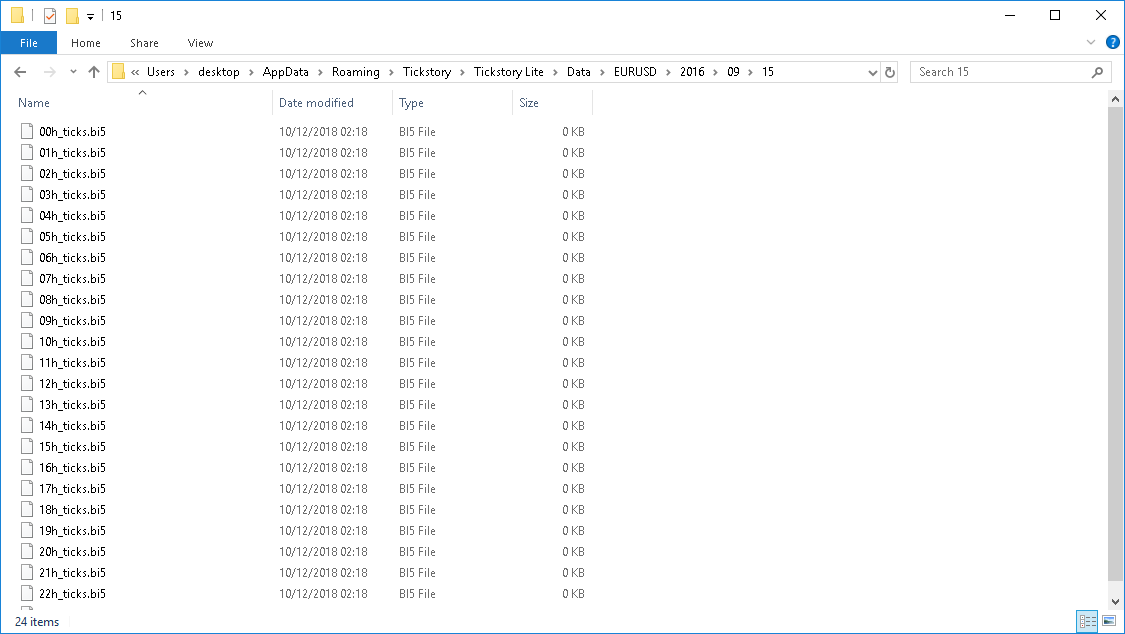The width and height of the screenshot is (1125, 634).
Task: Click the search magnifier icon
Action: tap(1097, 72)
